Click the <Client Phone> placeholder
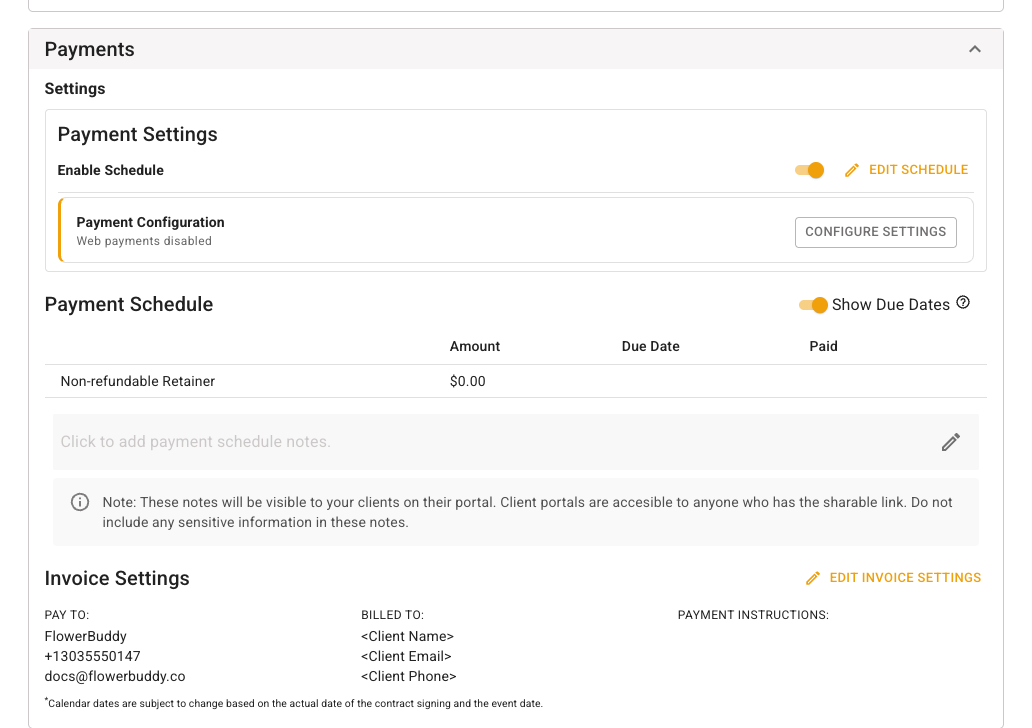The height and width of the screenshot is (728, 1032). pyautogui.click(x=409, y=677)
